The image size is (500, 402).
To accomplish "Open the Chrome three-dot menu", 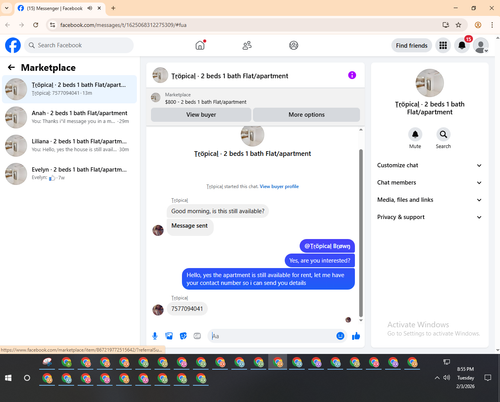I will pyautogui.click(x=492, y=25).
